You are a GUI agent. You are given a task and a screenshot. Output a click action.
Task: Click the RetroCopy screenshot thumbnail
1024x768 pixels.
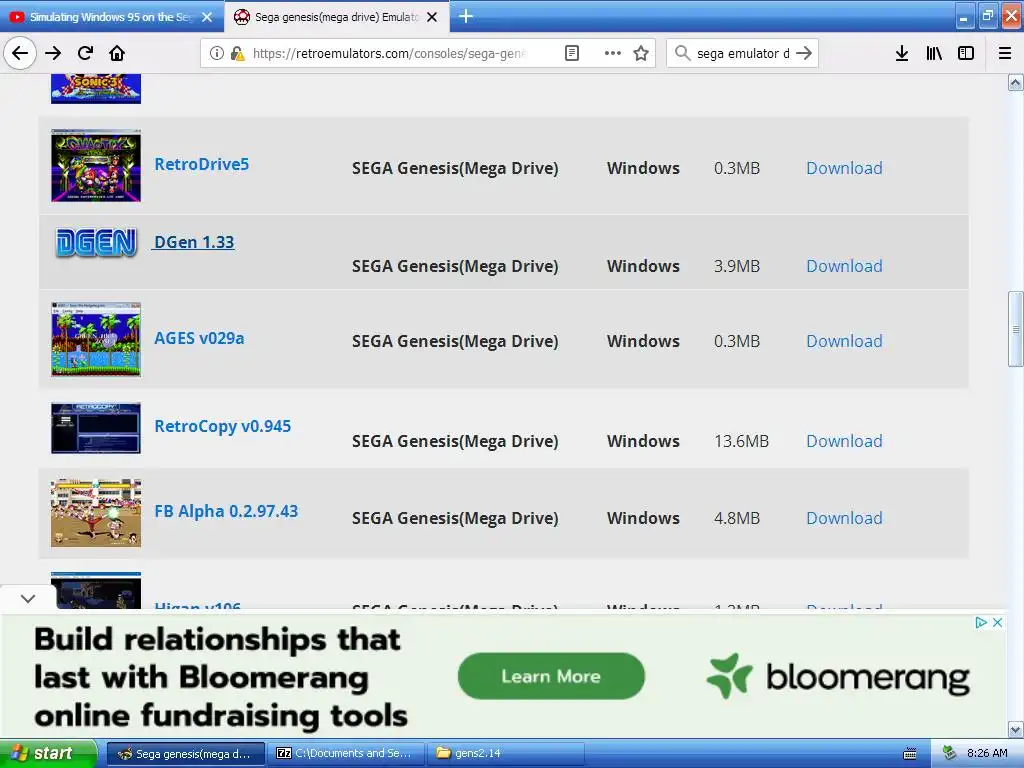[x=96, y=428]
